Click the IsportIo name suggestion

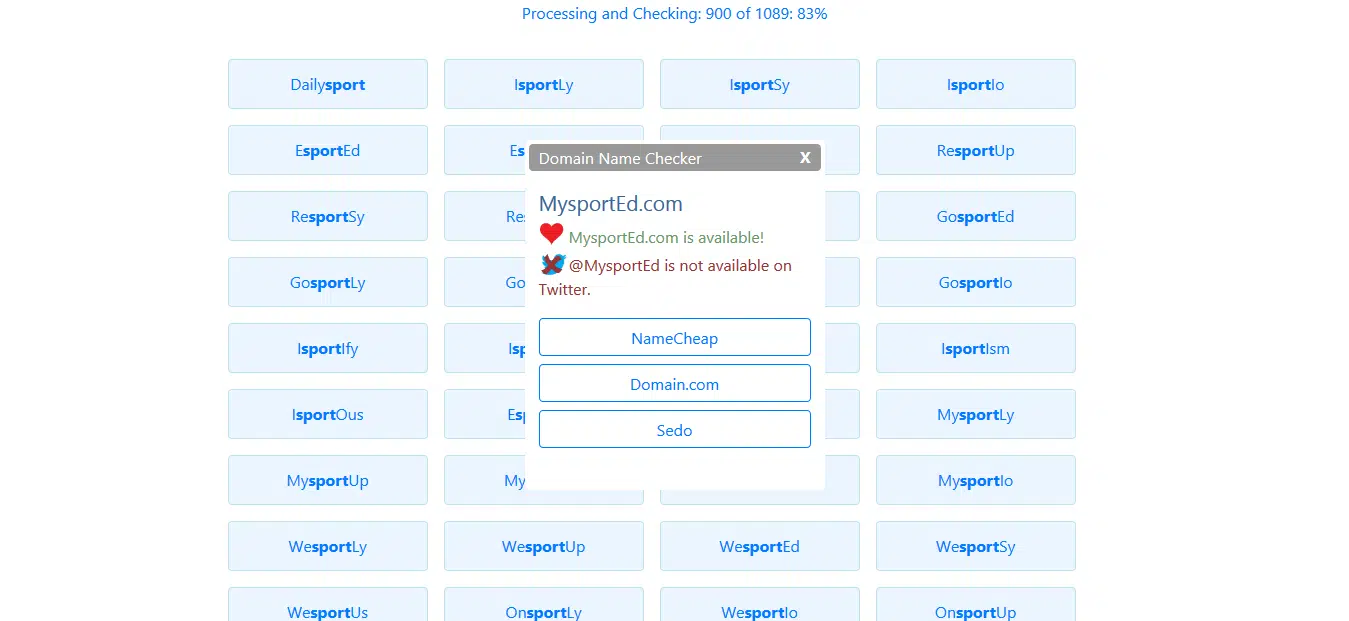975,85
